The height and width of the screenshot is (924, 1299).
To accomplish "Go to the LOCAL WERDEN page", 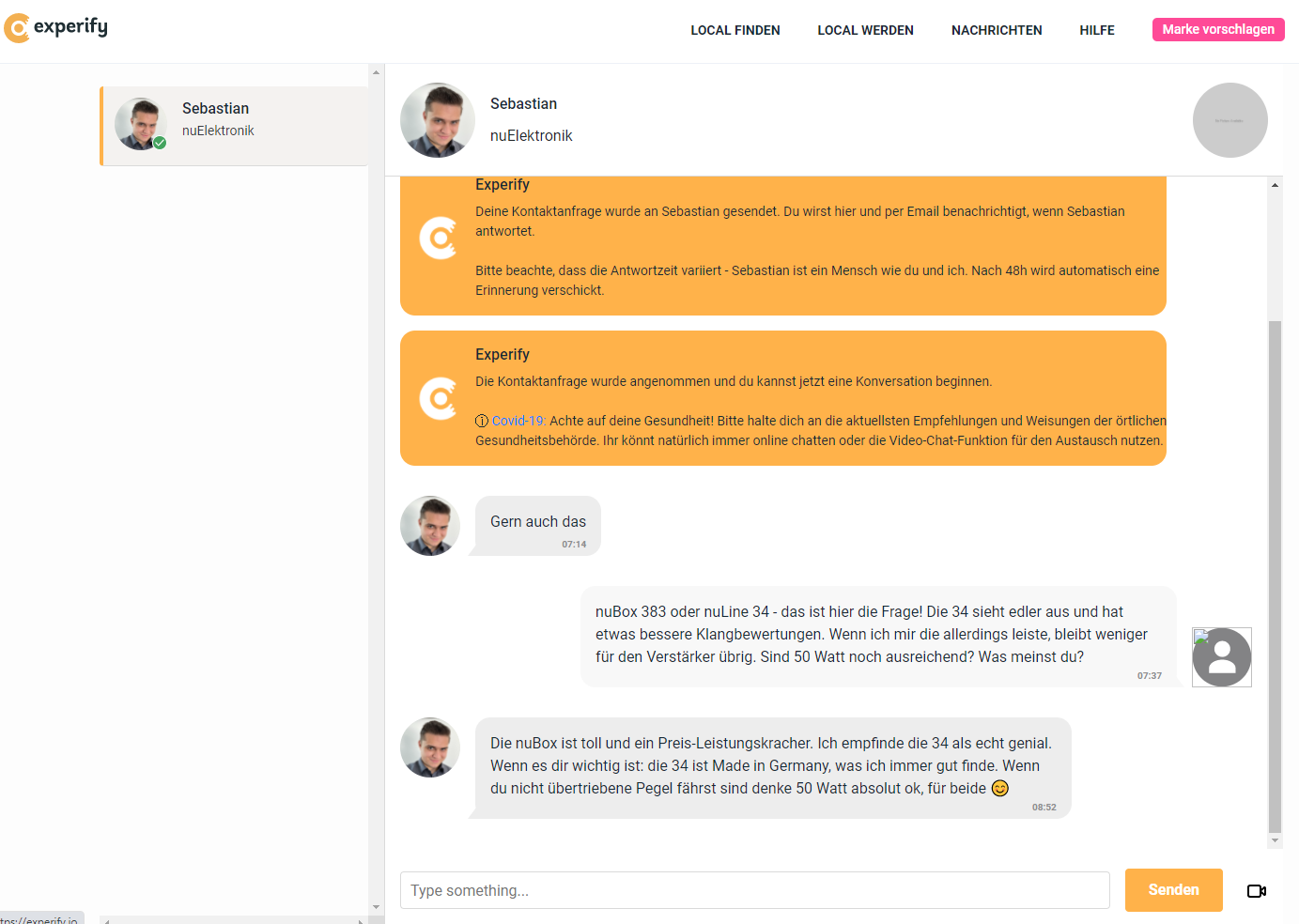I will point(865,30).
